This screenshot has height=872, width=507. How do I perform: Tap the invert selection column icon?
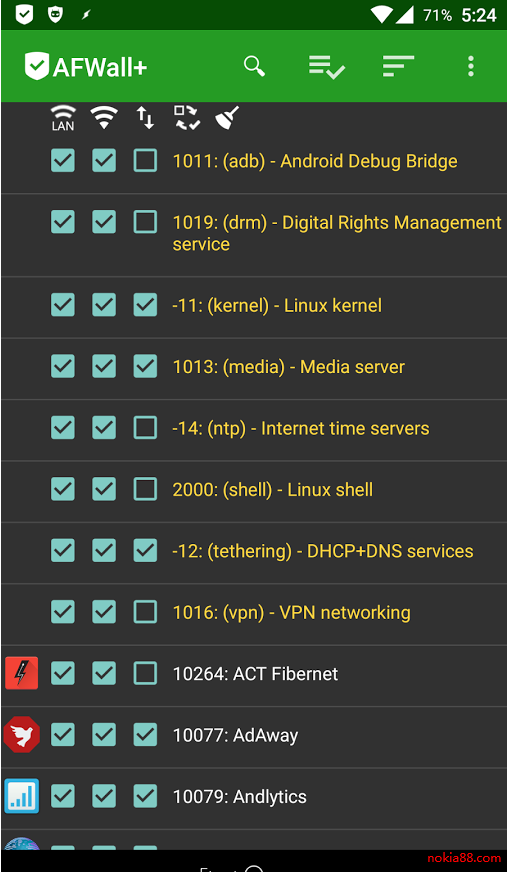click(187, 117)
